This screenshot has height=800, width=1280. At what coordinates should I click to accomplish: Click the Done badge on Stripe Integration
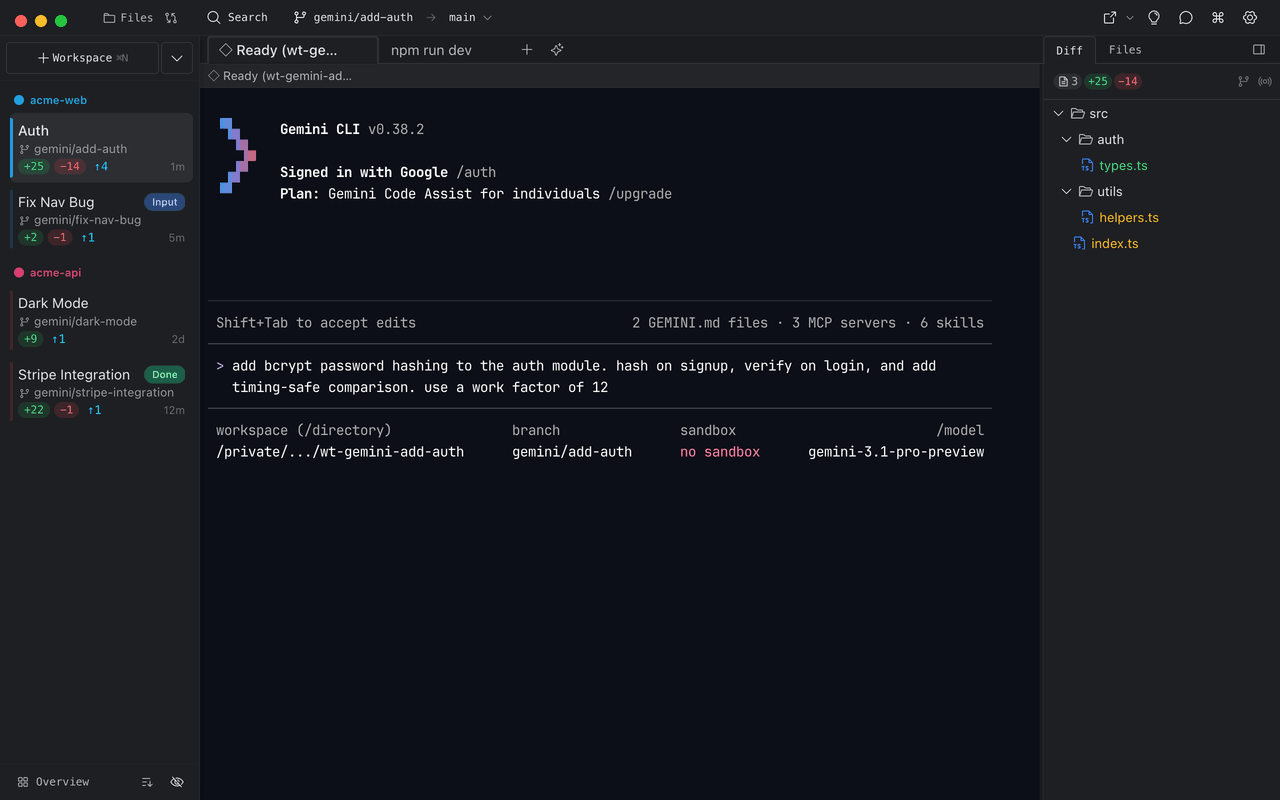(x=165, y=375)
